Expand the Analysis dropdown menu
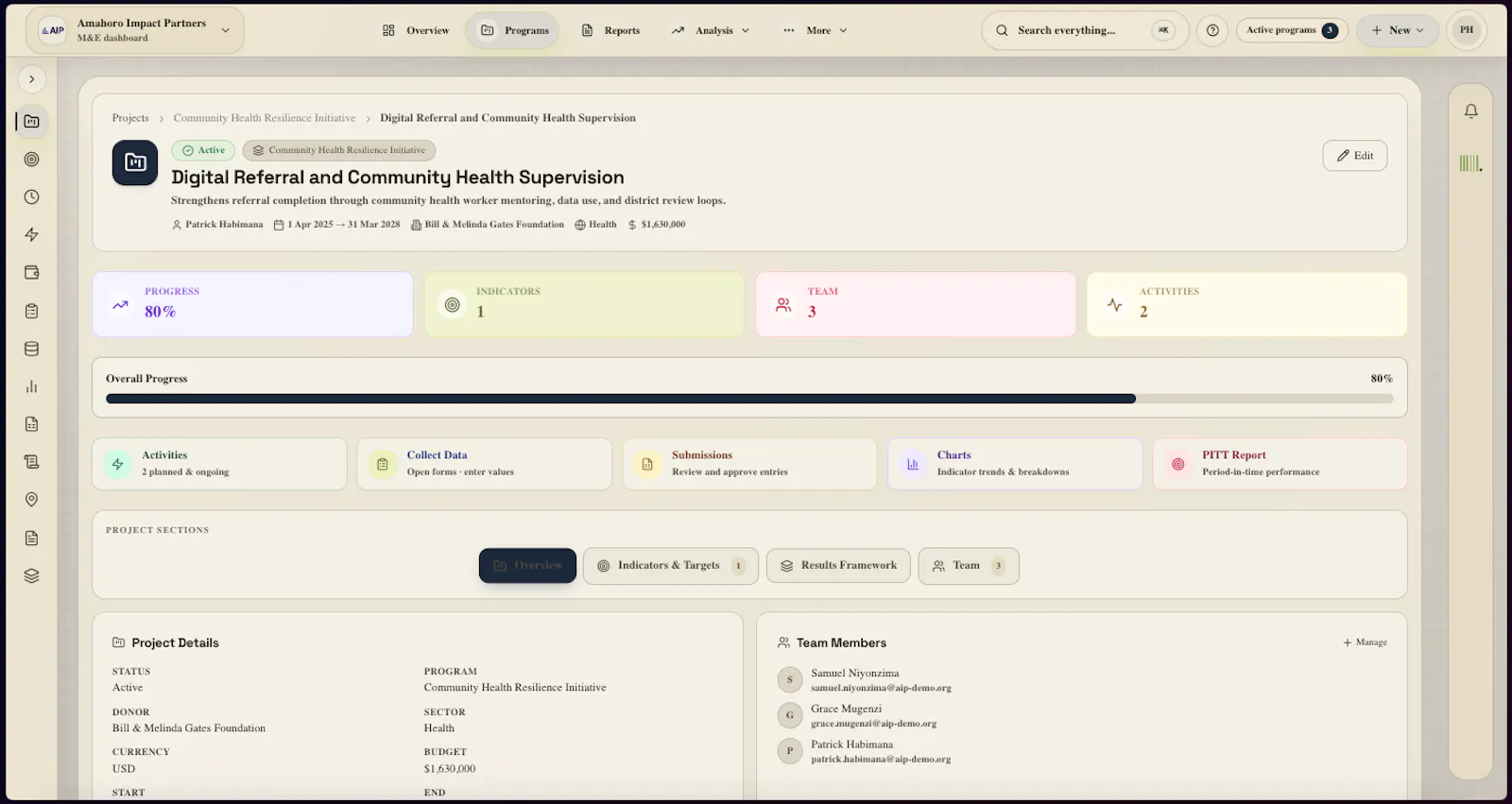Screen dimensions: 1512x804 coord(711,30)
